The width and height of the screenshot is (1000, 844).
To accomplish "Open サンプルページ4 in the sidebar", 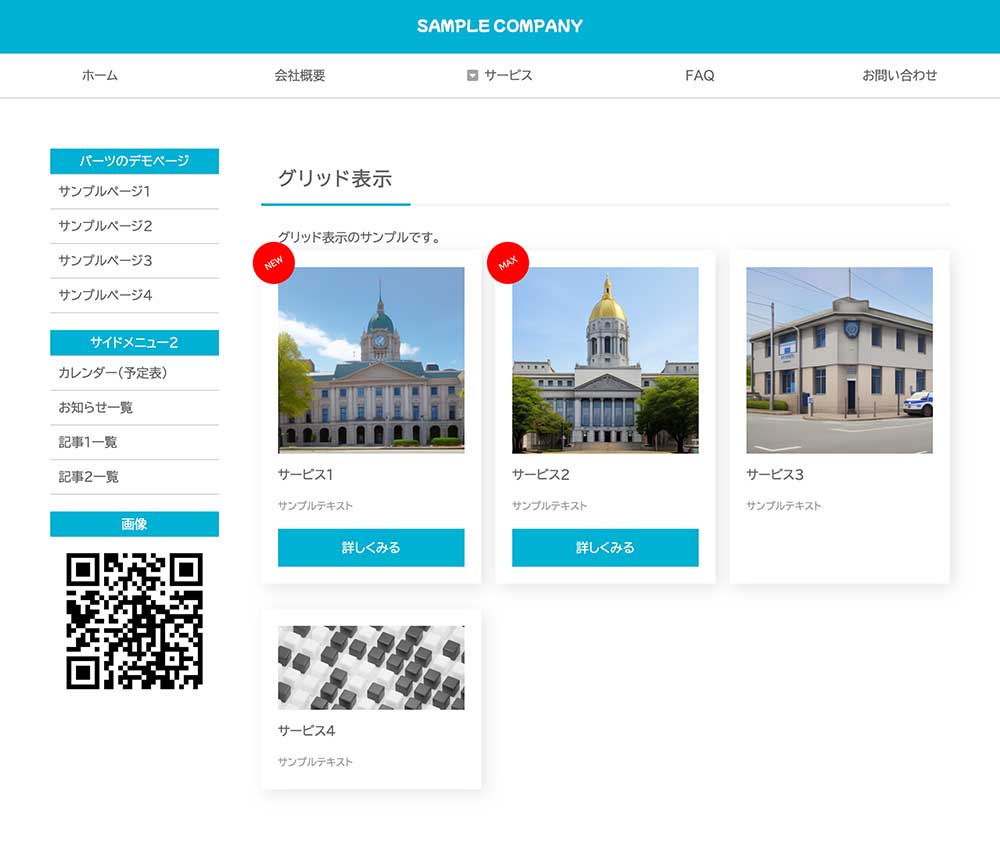I will (135, 295).
